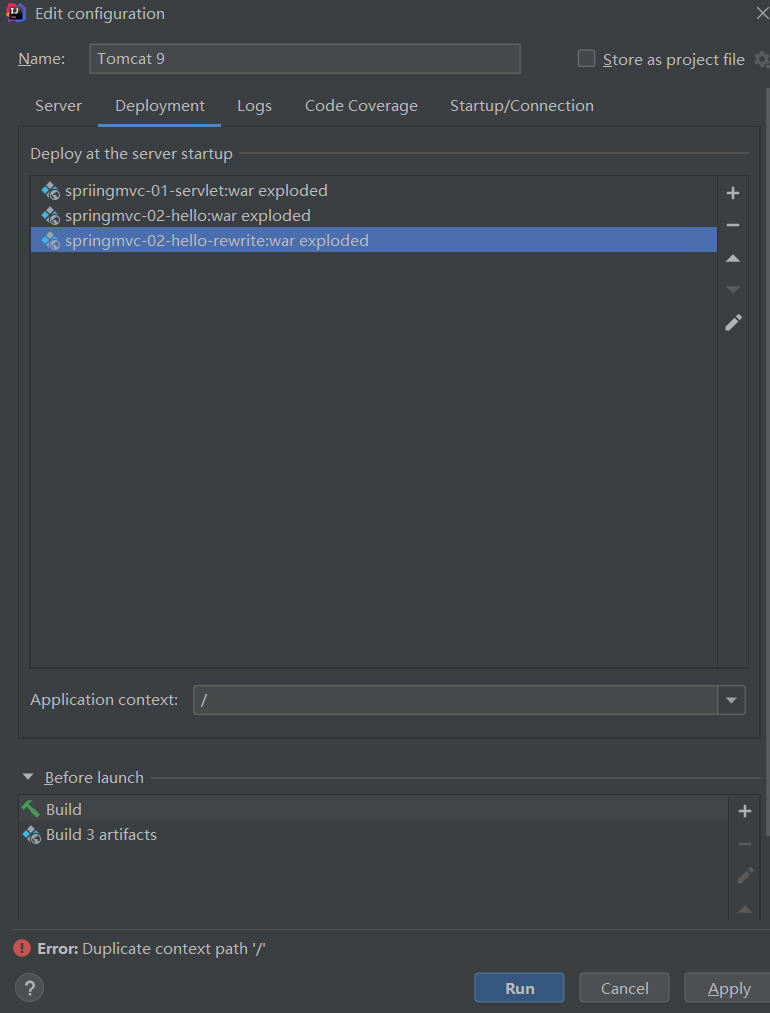Move the selected artifact down the list

pos(733,289)
